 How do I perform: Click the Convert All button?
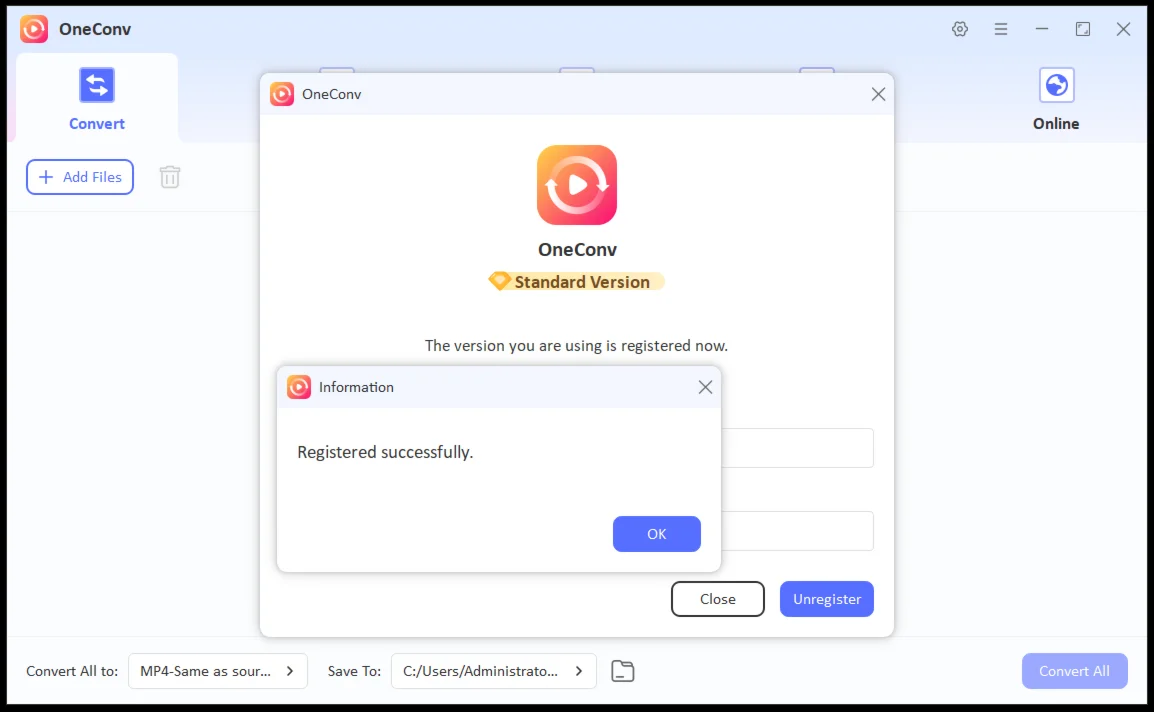[1074, 671]
